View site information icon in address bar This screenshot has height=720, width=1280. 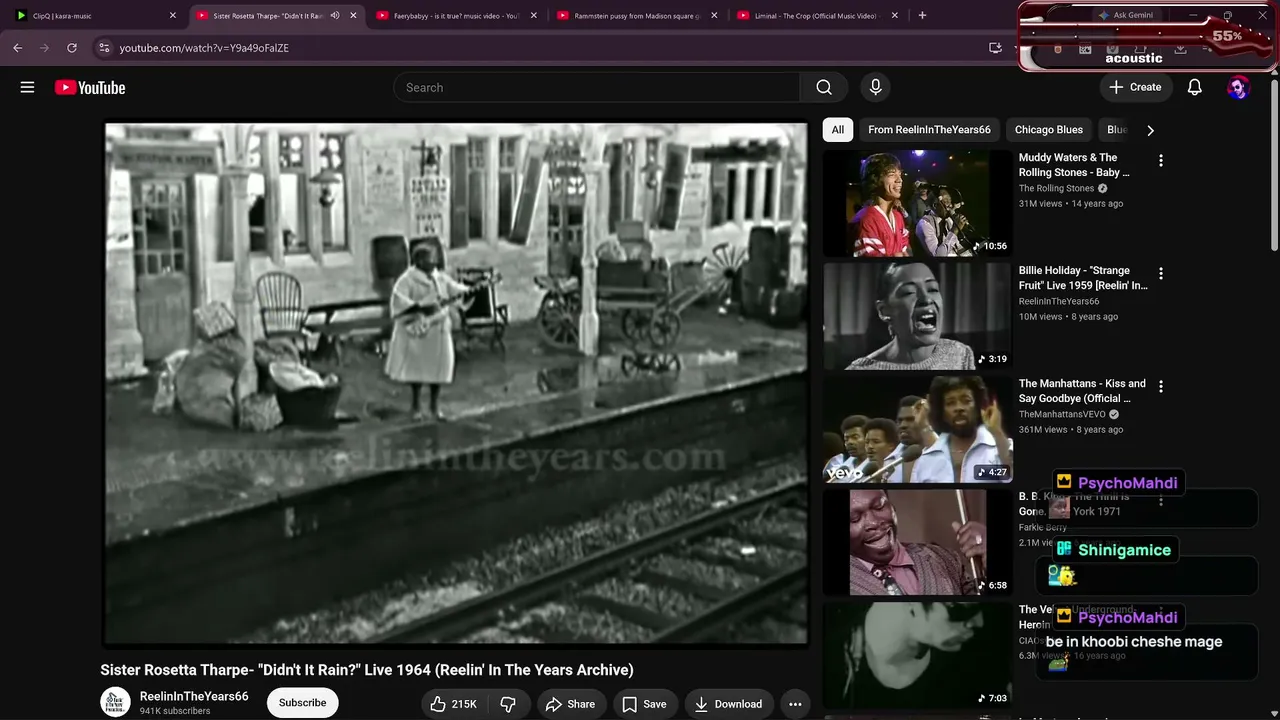tap(104, 47)
